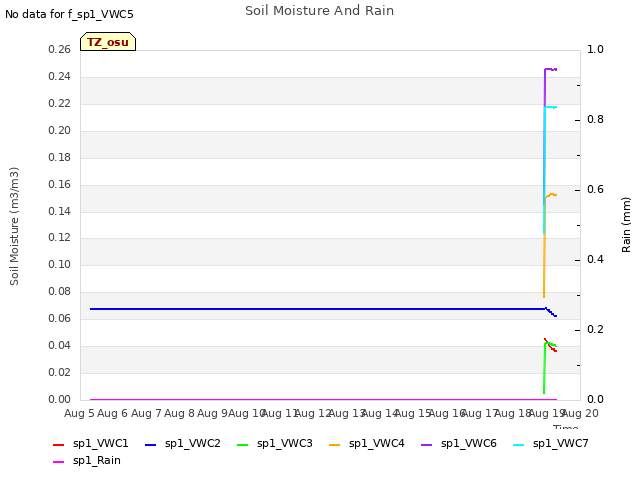This screenshot has width=640, height=480.
Task: Click the sp1_VWC7 cyan legend swatch
Action: [x=518, y=445]
